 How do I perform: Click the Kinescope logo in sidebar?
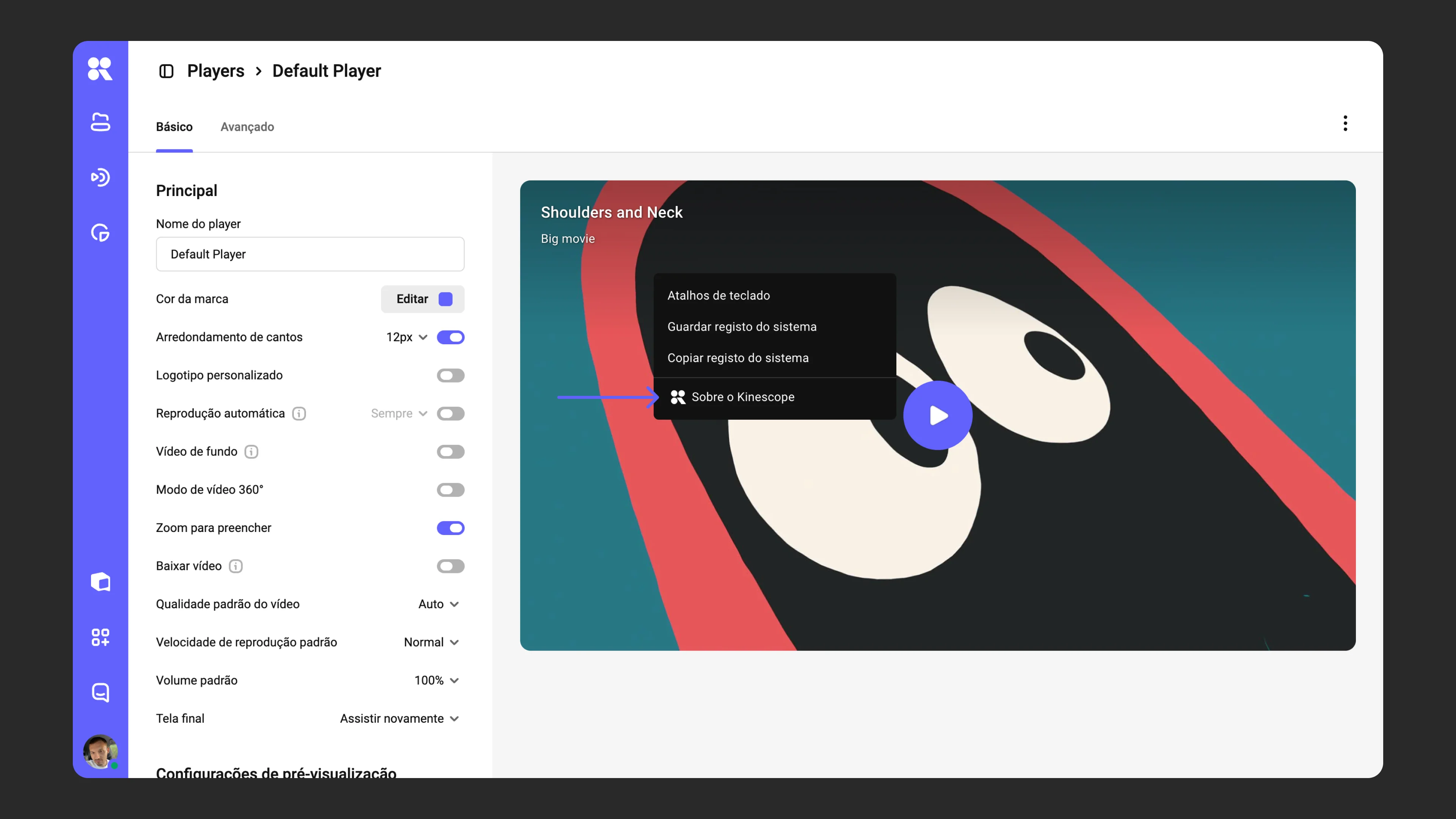pyautogui.click(x=100, y=69)
